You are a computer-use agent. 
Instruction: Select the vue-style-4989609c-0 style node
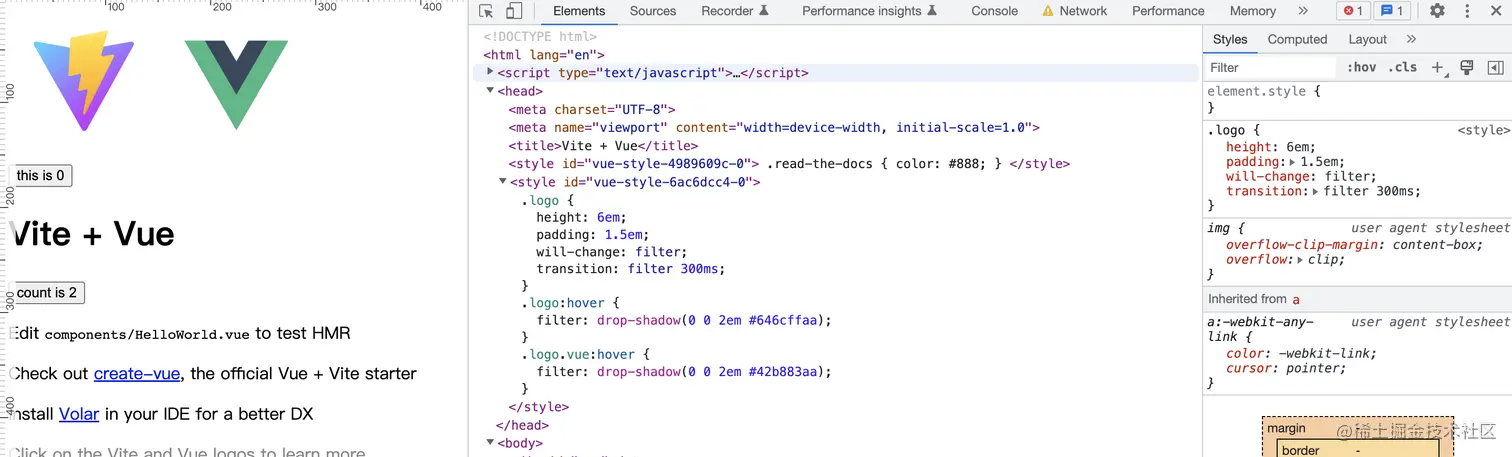click(789, 164)
